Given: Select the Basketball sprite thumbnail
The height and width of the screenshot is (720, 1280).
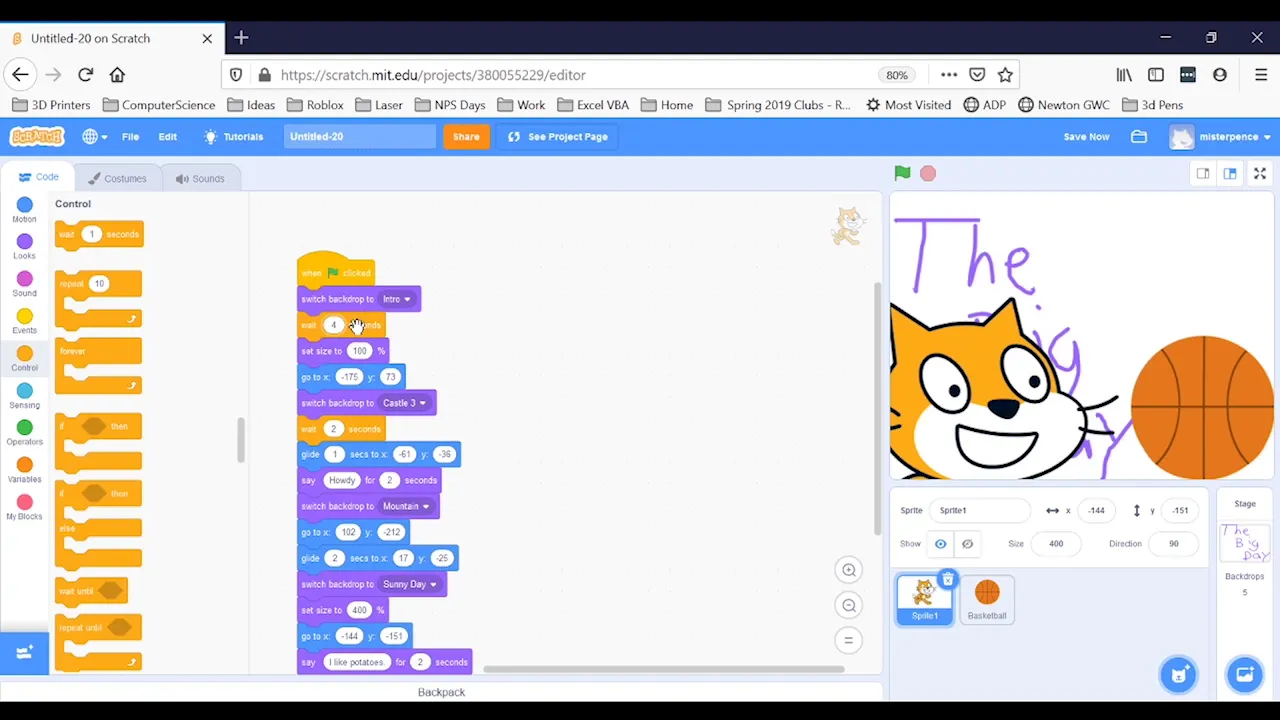Looking at the screenshot, I should pyautogui.click(x=987, y=599).
